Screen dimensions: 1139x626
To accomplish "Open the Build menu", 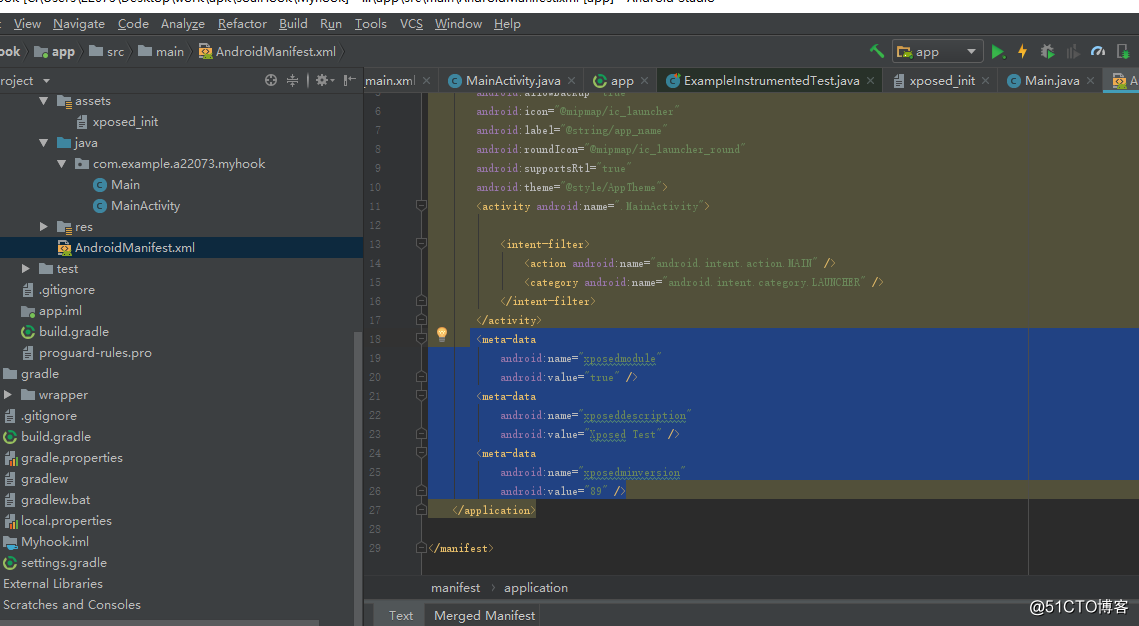I will tap(293, 24).
